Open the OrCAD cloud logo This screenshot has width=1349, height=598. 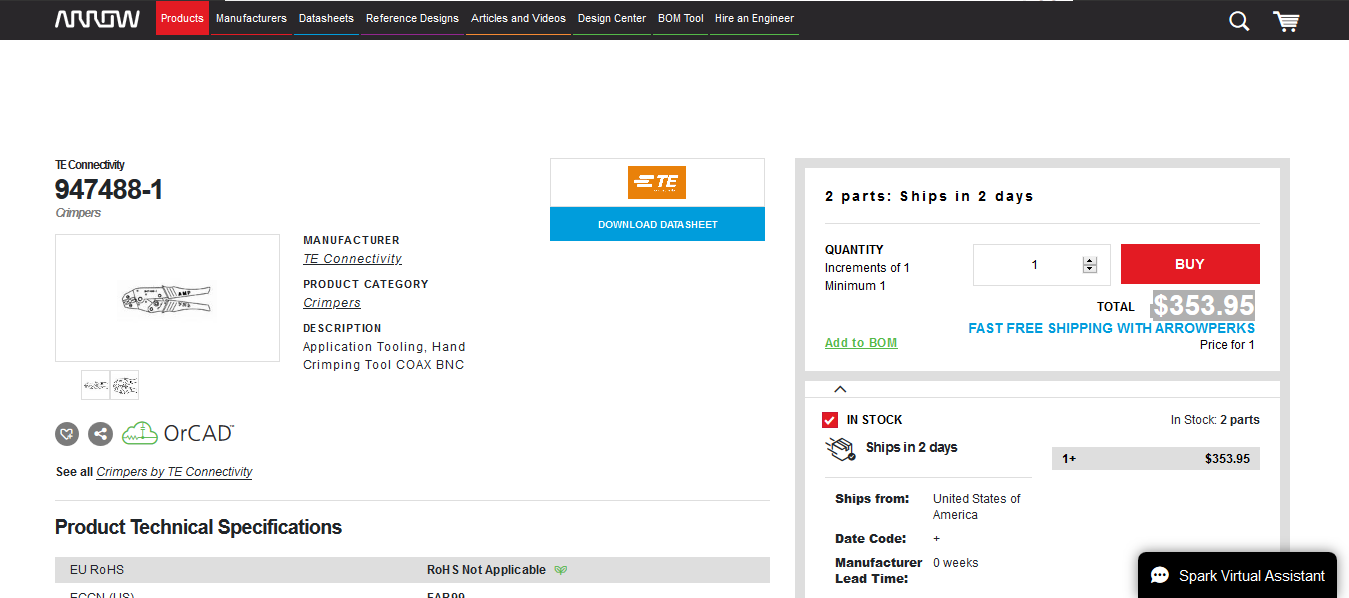coord(178,433)
